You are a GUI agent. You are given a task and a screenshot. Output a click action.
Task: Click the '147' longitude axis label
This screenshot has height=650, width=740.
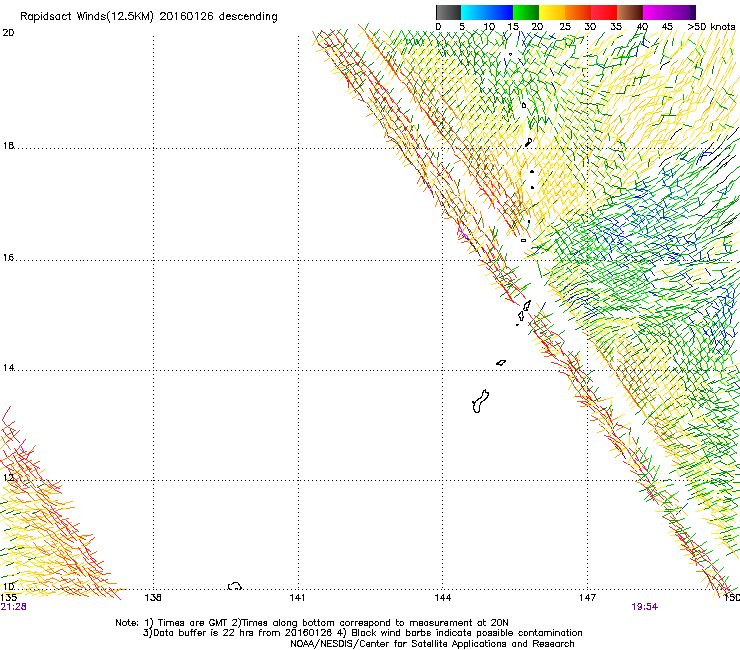coord(587,598)
